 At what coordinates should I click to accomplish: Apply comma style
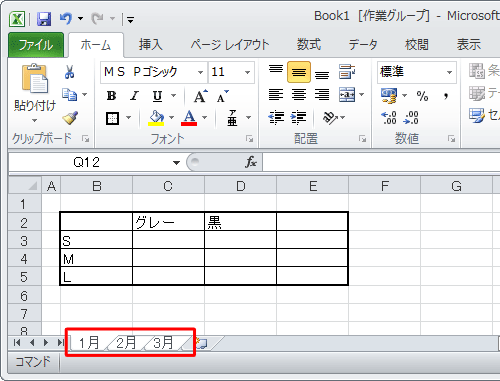(x=446, y=96)
